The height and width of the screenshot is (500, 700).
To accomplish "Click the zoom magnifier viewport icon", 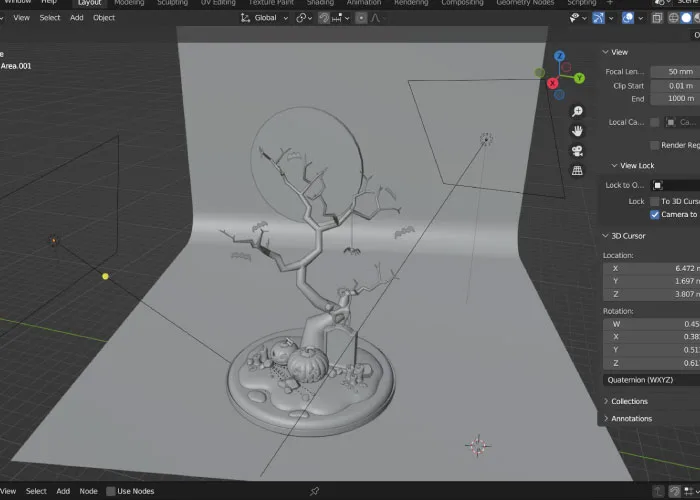I will [x=577, y=111].
